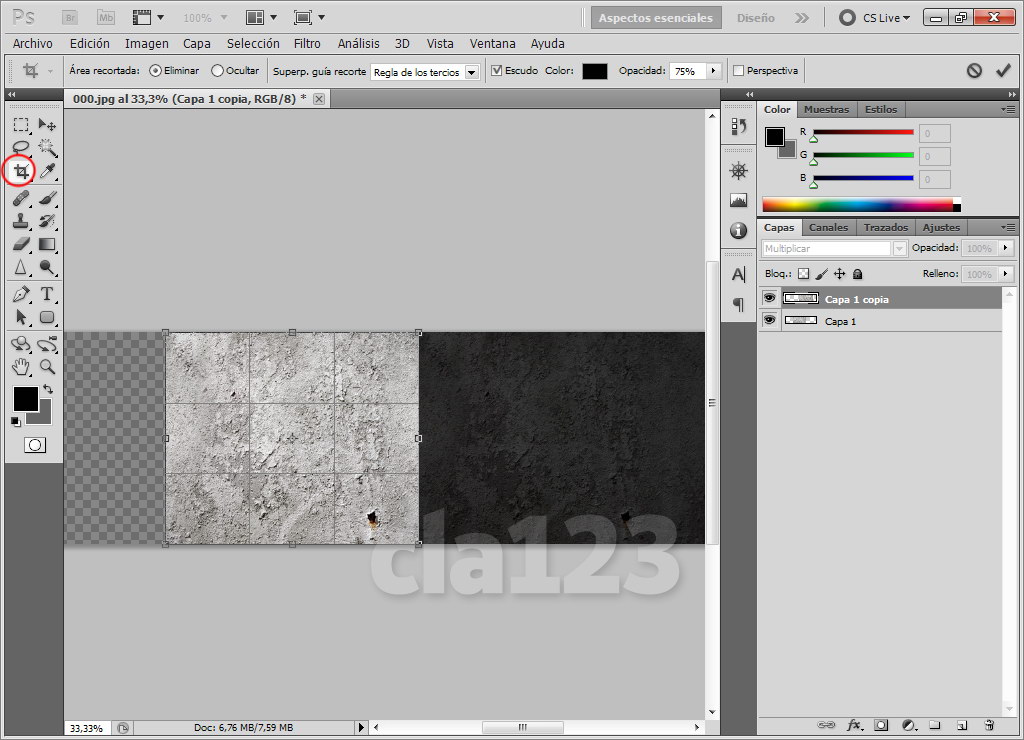
Task: Create a new layer
Action: [961, 725]
